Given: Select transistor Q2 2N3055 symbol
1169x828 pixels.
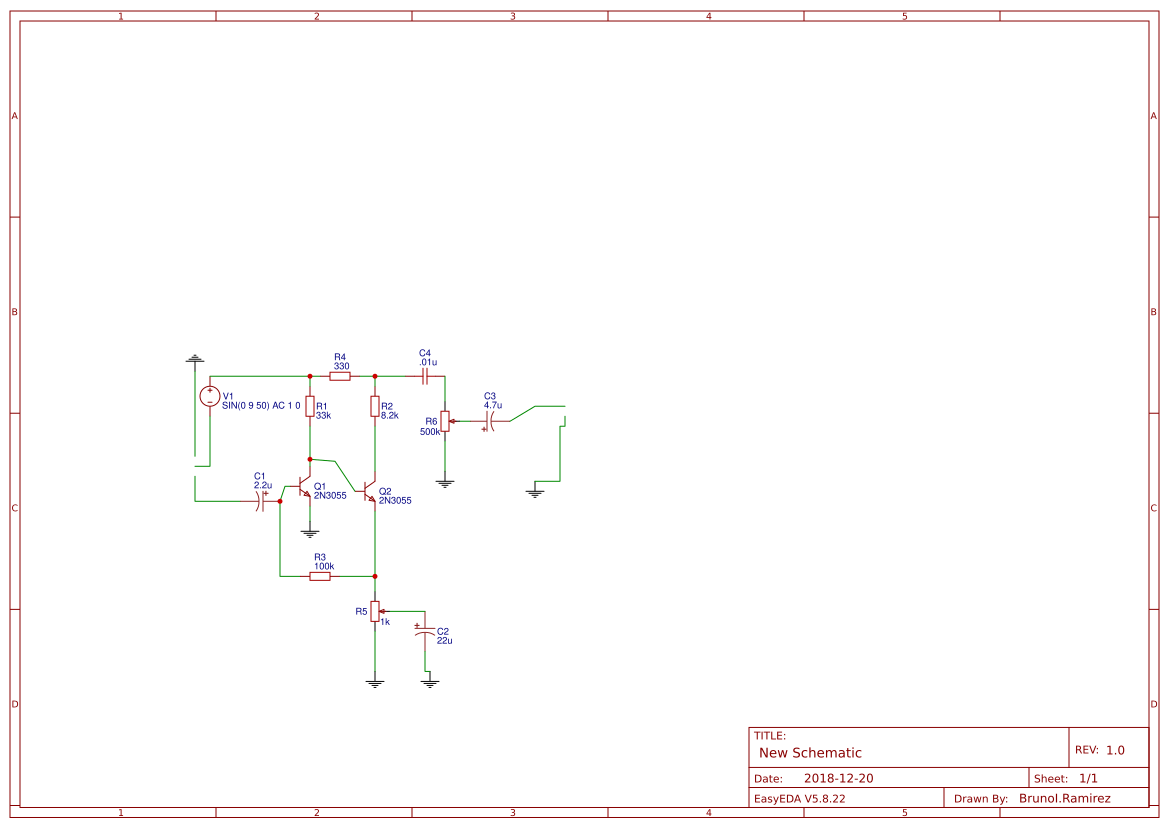Looking at the screenshot, I should coord(368,492).
